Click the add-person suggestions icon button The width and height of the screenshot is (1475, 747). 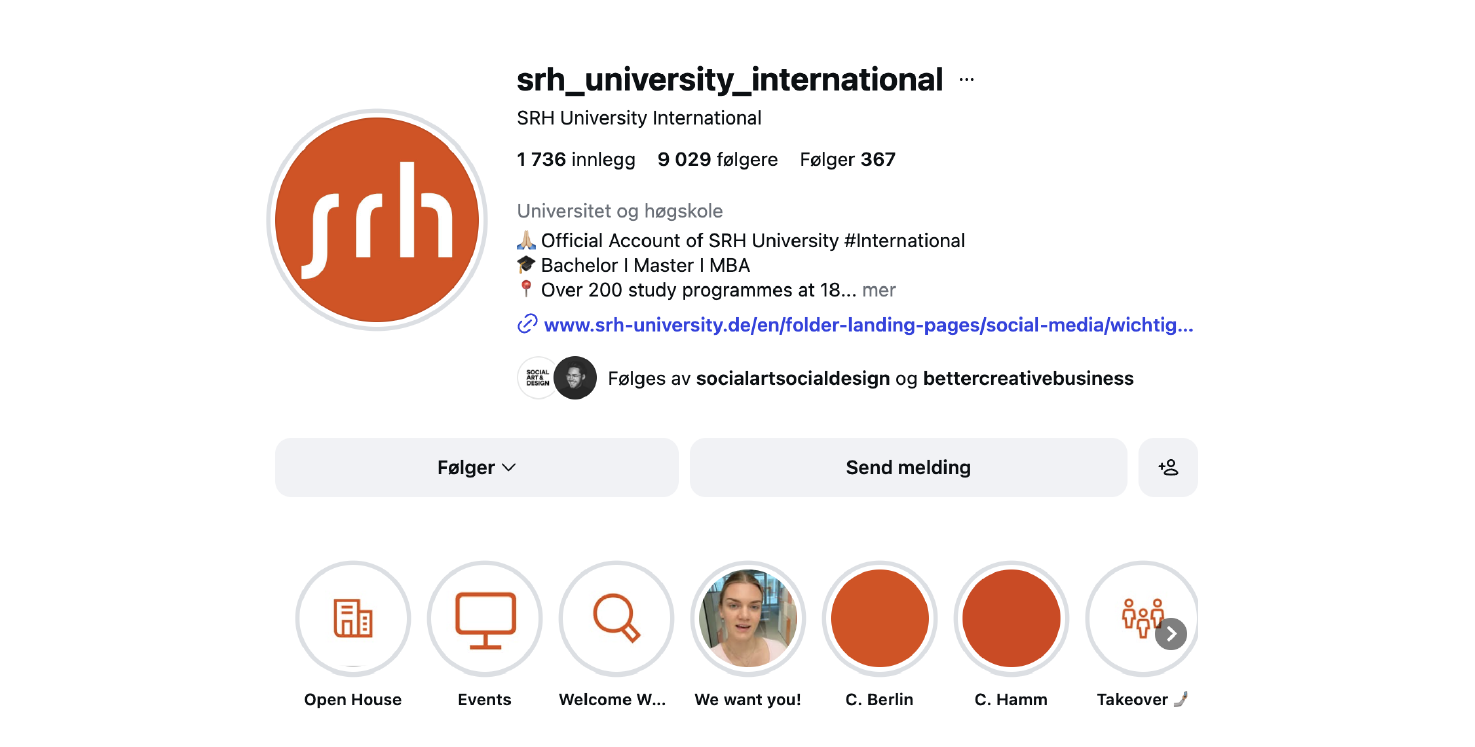coord(1168,467)
